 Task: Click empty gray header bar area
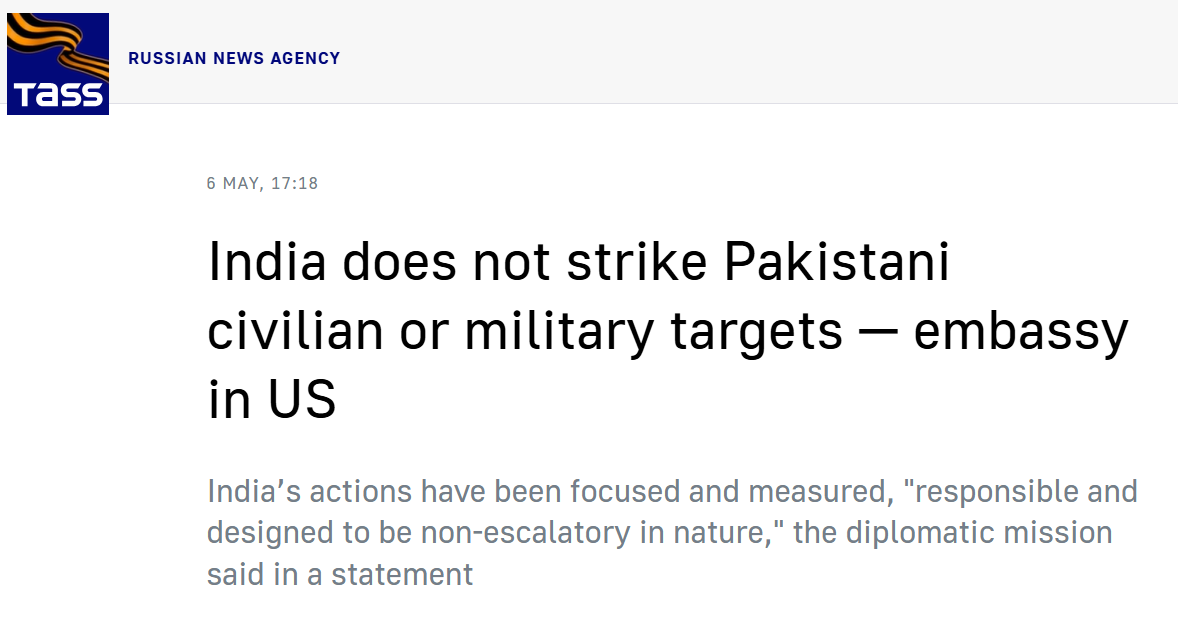tap(751, 53)
